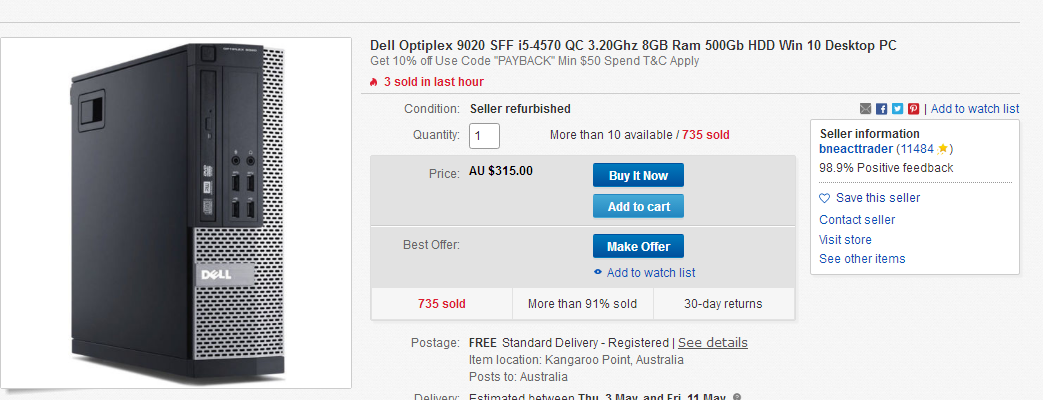Click the Quantity input field
This screenshot has height=400, width=1043.
(x=484, y=136)
